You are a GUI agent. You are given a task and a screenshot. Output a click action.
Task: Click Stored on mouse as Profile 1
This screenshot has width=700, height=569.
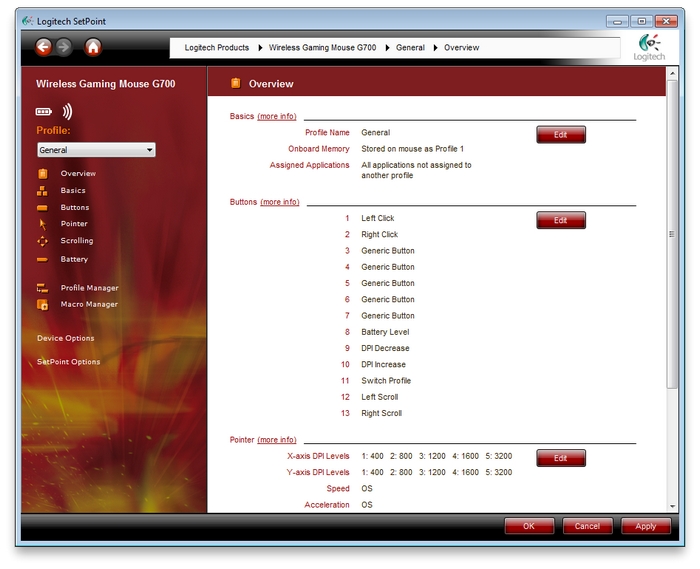[412, 149]
